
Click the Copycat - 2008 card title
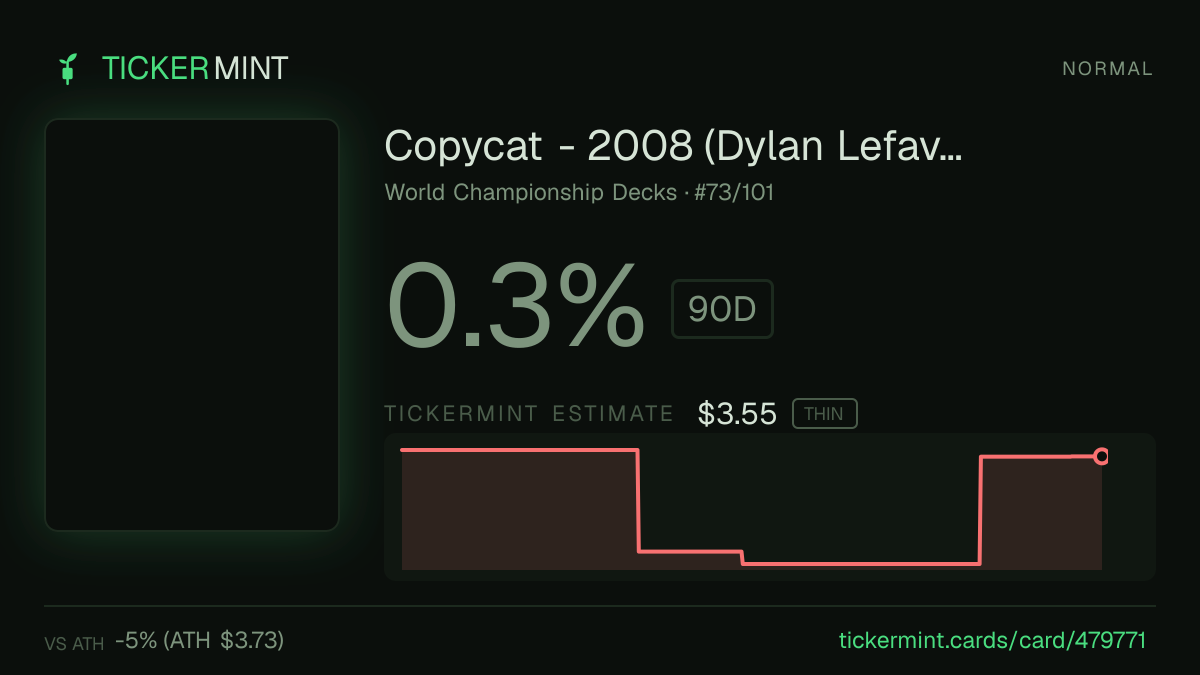click(673, 146)
